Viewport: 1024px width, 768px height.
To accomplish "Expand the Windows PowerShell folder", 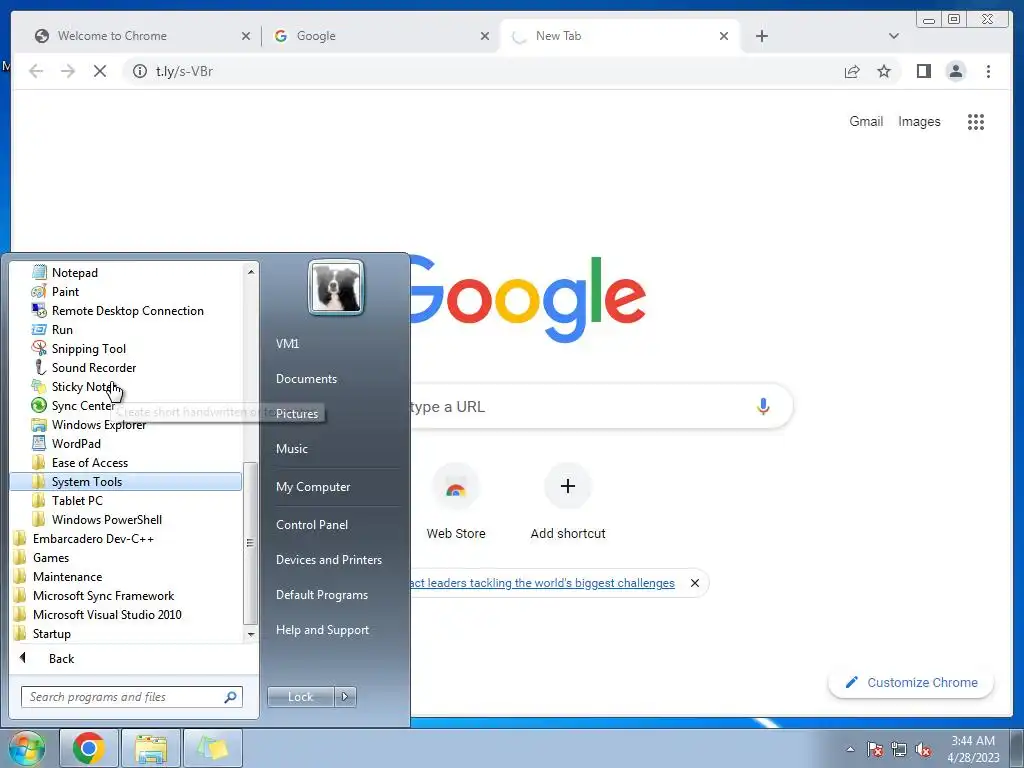I will (106, 519).
